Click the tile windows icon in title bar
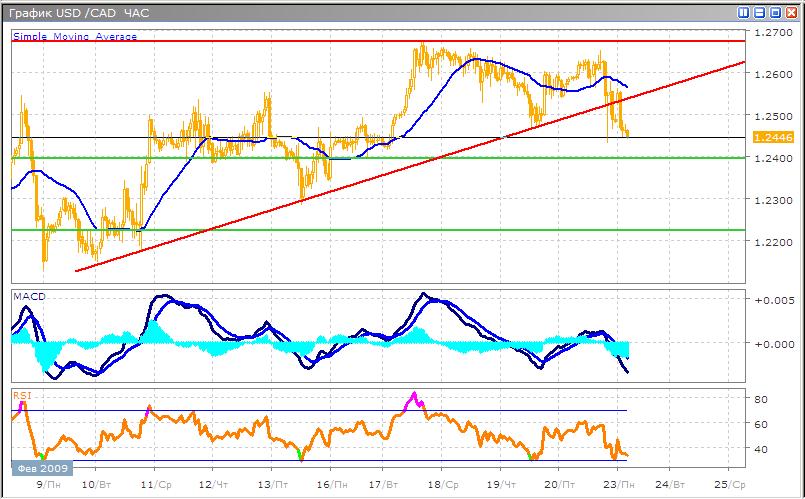This screenshot has width=805, height=499. 743,13
